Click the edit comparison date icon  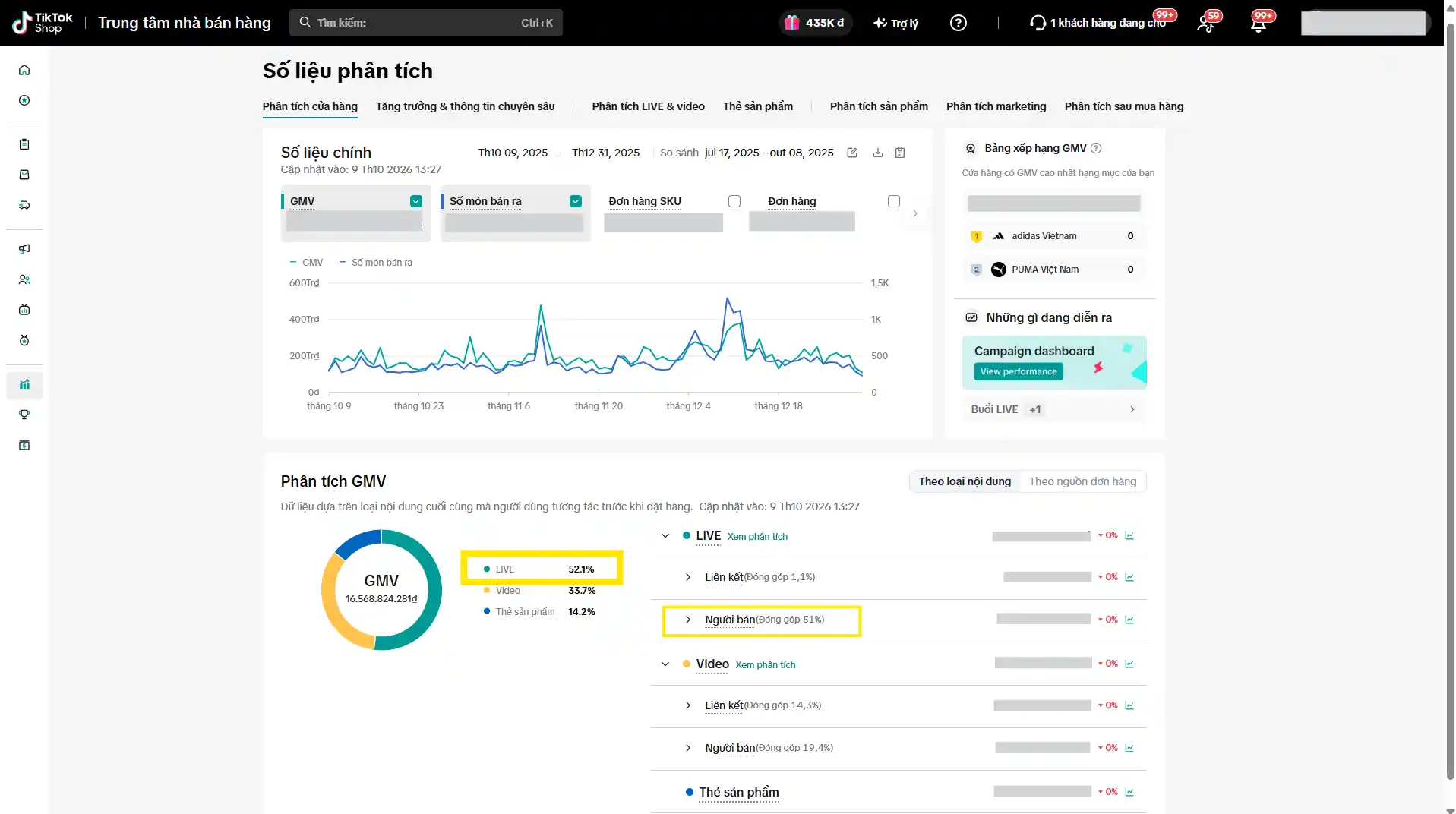pos(852,153)
